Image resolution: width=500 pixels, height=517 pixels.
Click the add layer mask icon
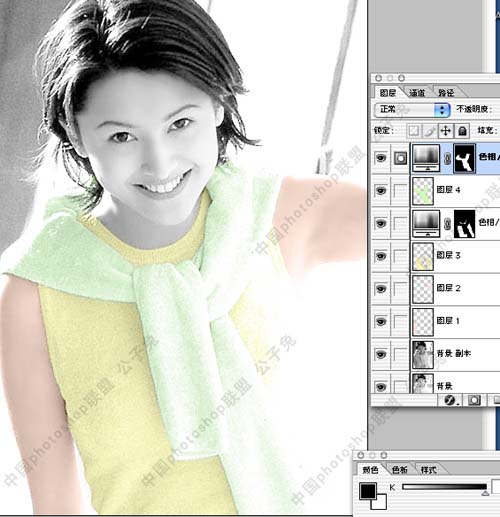pos(474,400)
